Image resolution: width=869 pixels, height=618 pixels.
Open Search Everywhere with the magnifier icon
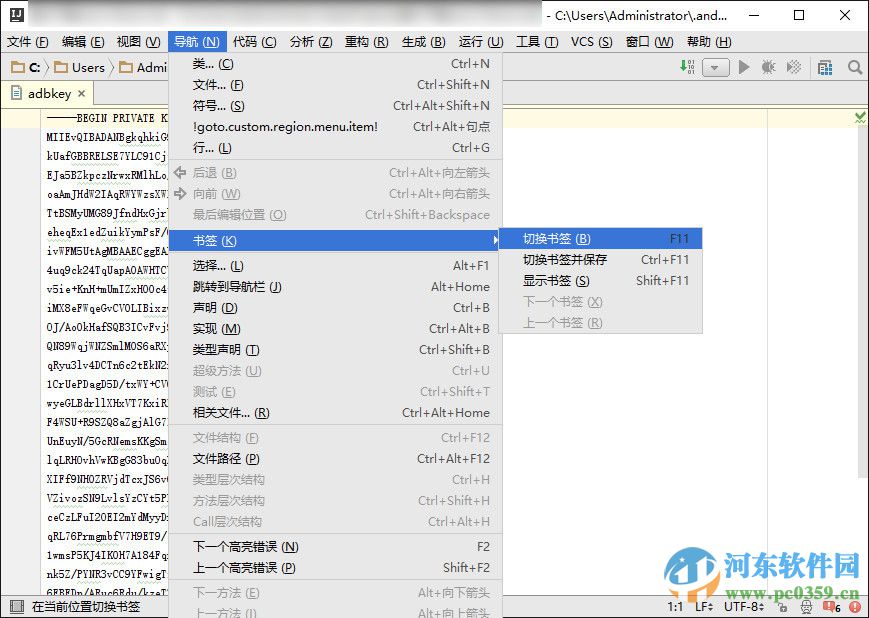(852, 67)
